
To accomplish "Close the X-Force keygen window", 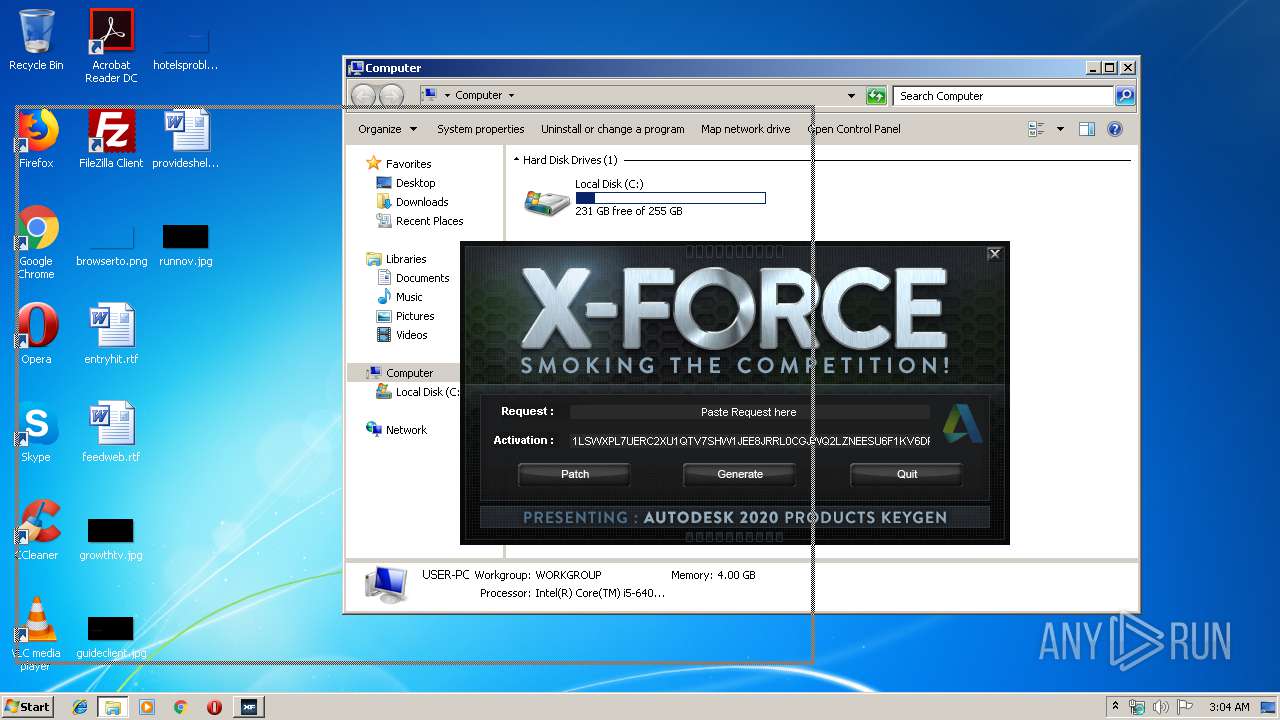I will click(x=994, y=254).
